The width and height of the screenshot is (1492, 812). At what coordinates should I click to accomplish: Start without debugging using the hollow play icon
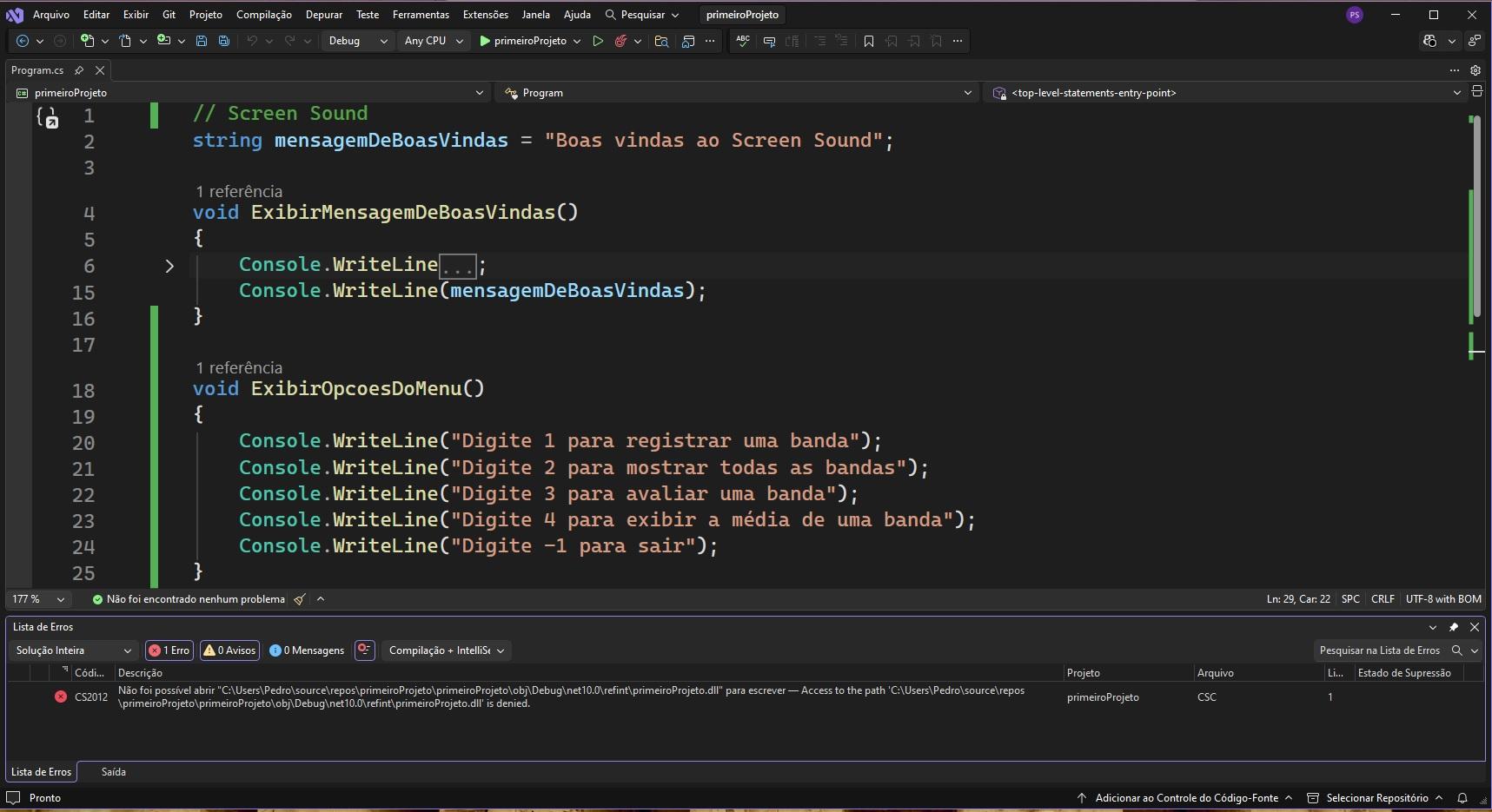[598, 41]
